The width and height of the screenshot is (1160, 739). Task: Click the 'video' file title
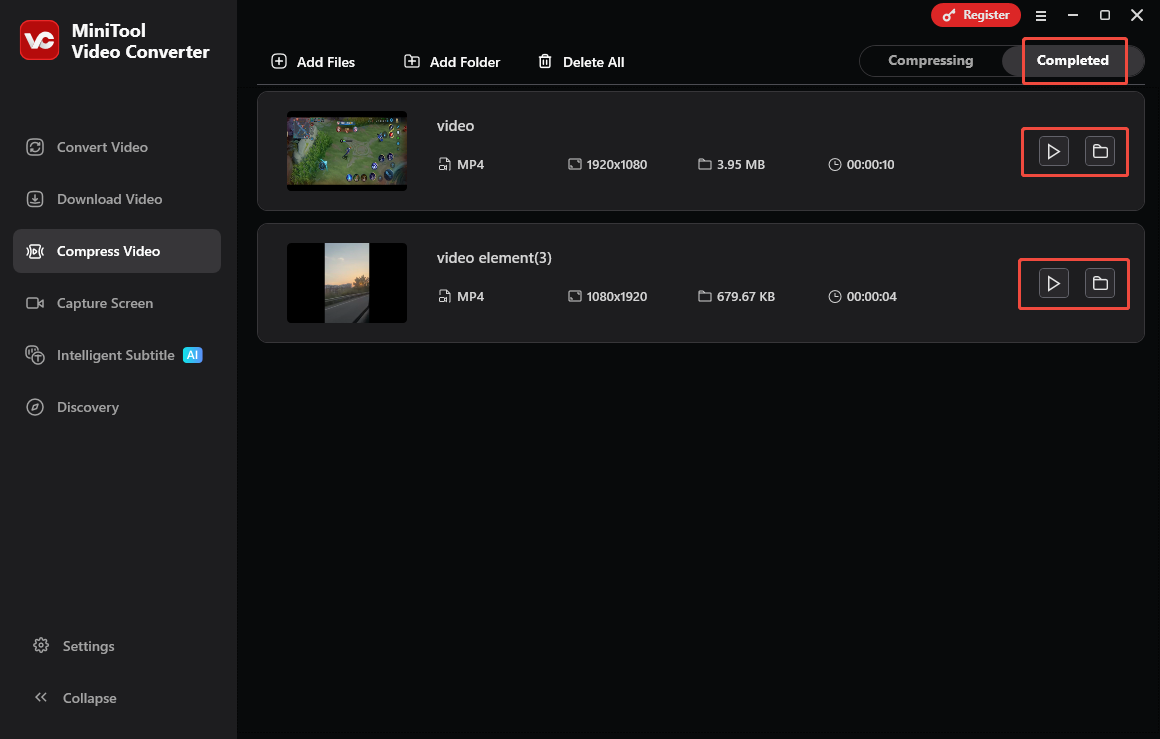point(455,126)
